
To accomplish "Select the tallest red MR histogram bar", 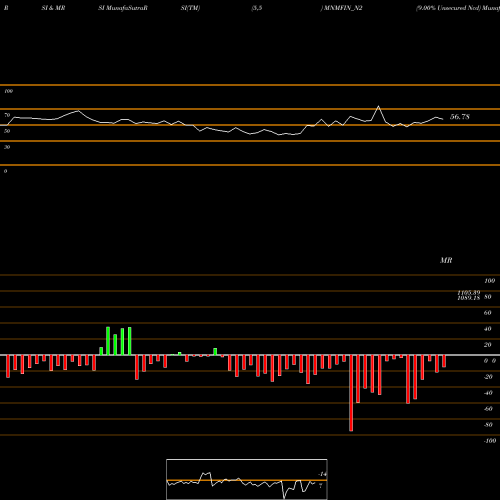I will click(351, 393).
